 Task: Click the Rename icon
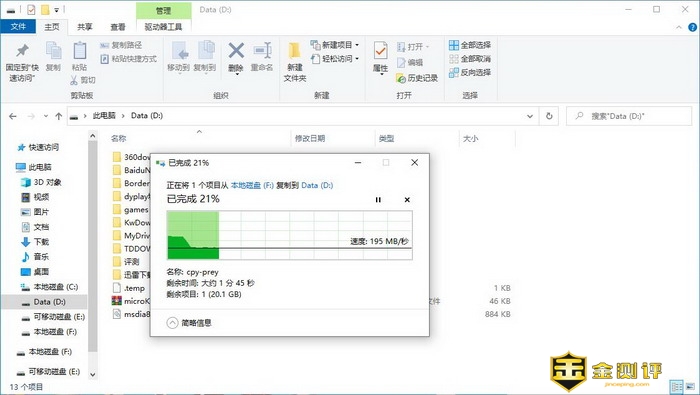(262, 50)
